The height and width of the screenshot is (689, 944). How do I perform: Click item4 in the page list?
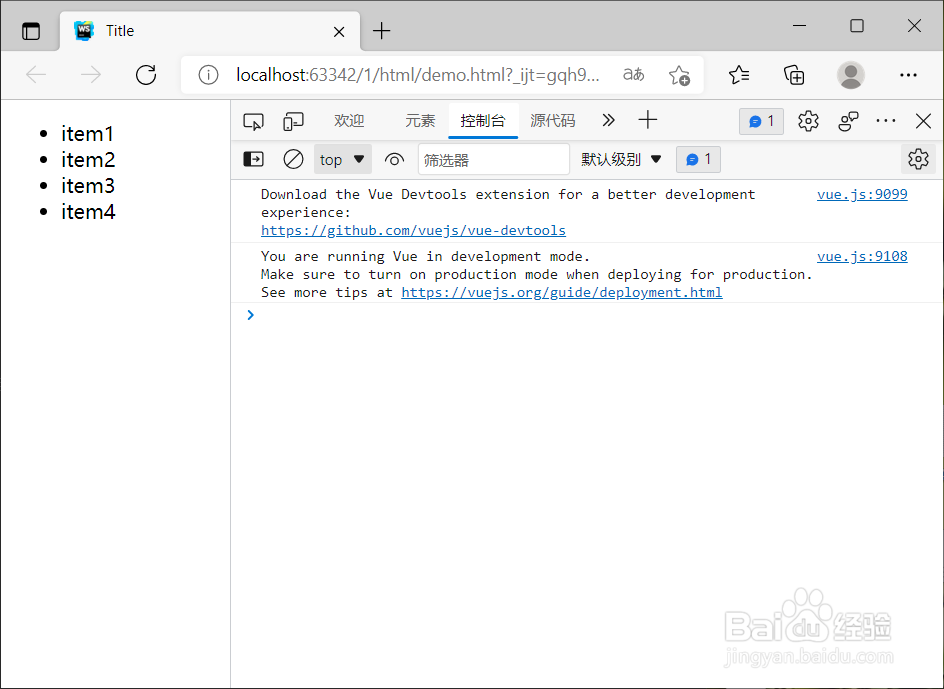[x=88, y=212]
